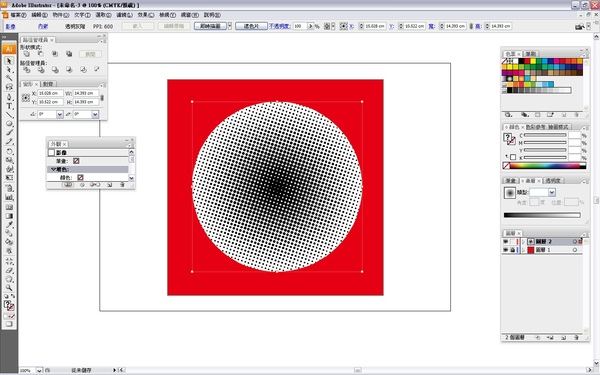Select the black arrow Selection tool
Screen dimensions: 600x375
coord(9,61)
